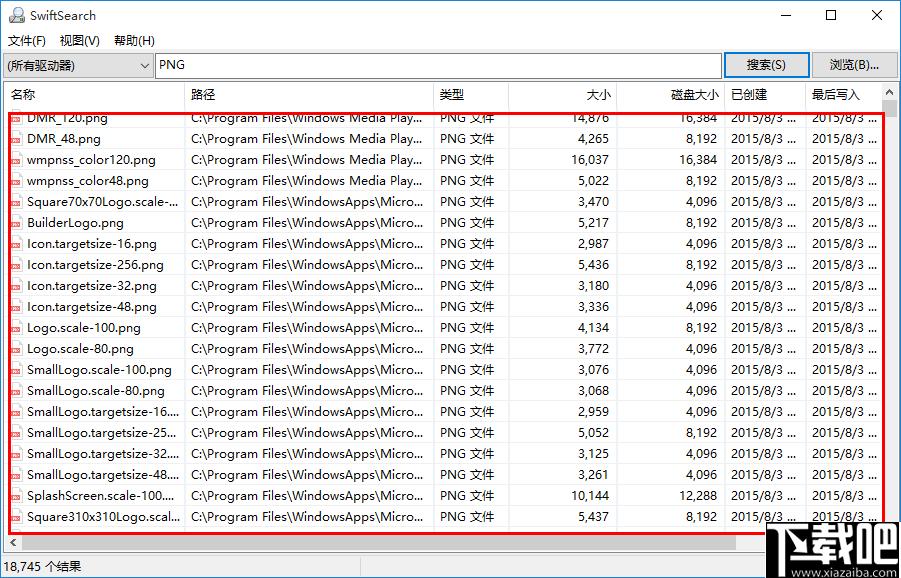Open the 文件(F) menu

coord(27,41)
